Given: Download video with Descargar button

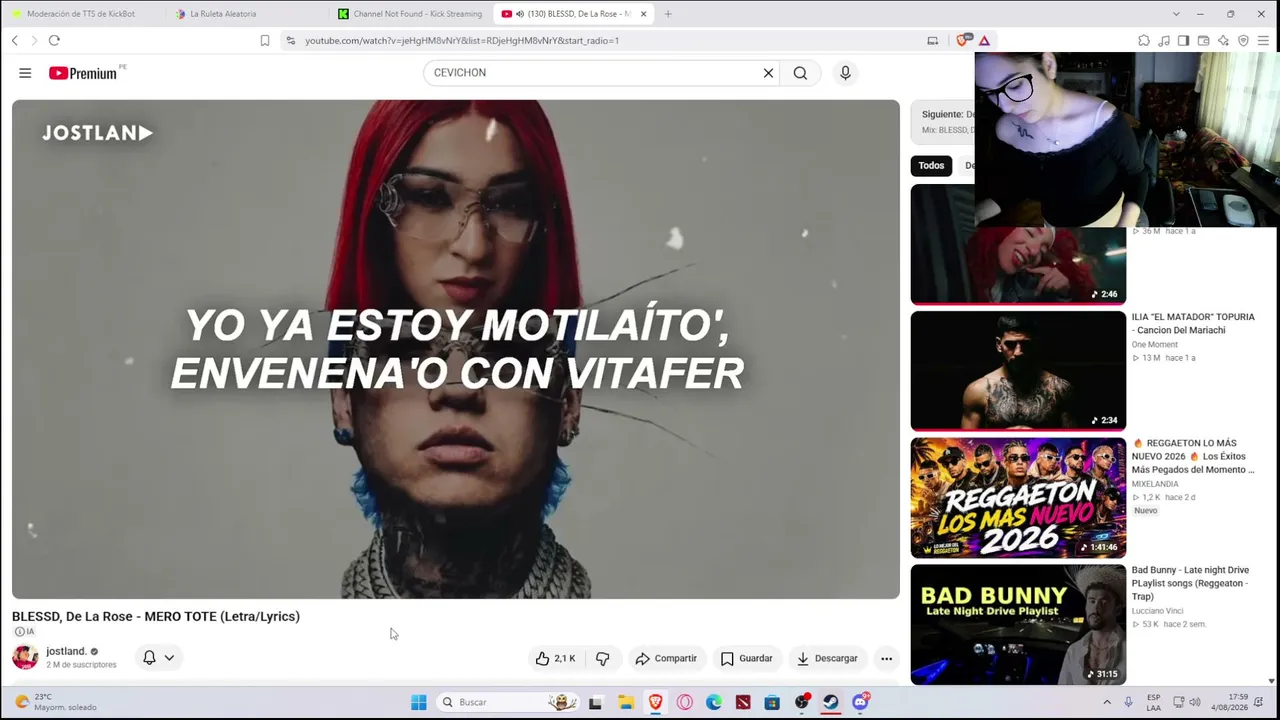Looking at the screenshot, I should click(827, 658).
